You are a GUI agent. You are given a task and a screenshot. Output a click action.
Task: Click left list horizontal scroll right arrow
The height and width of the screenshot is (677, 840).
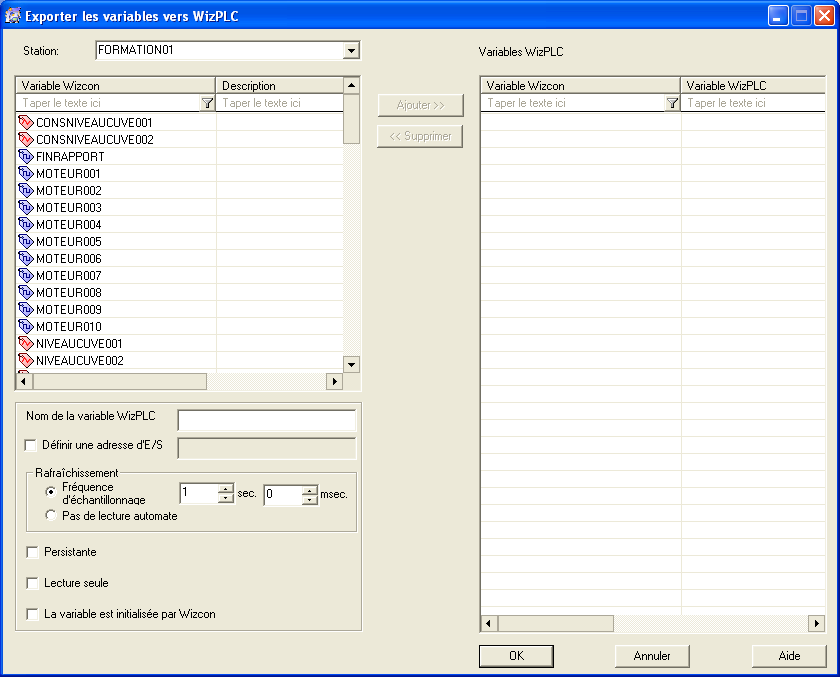point(334,381)
